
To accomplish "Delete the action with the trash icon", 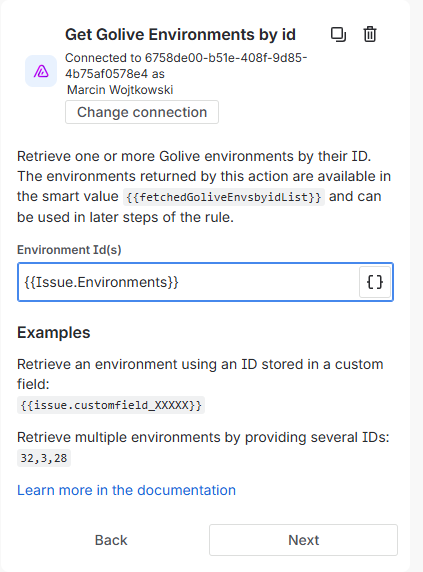I will [370, 35].
